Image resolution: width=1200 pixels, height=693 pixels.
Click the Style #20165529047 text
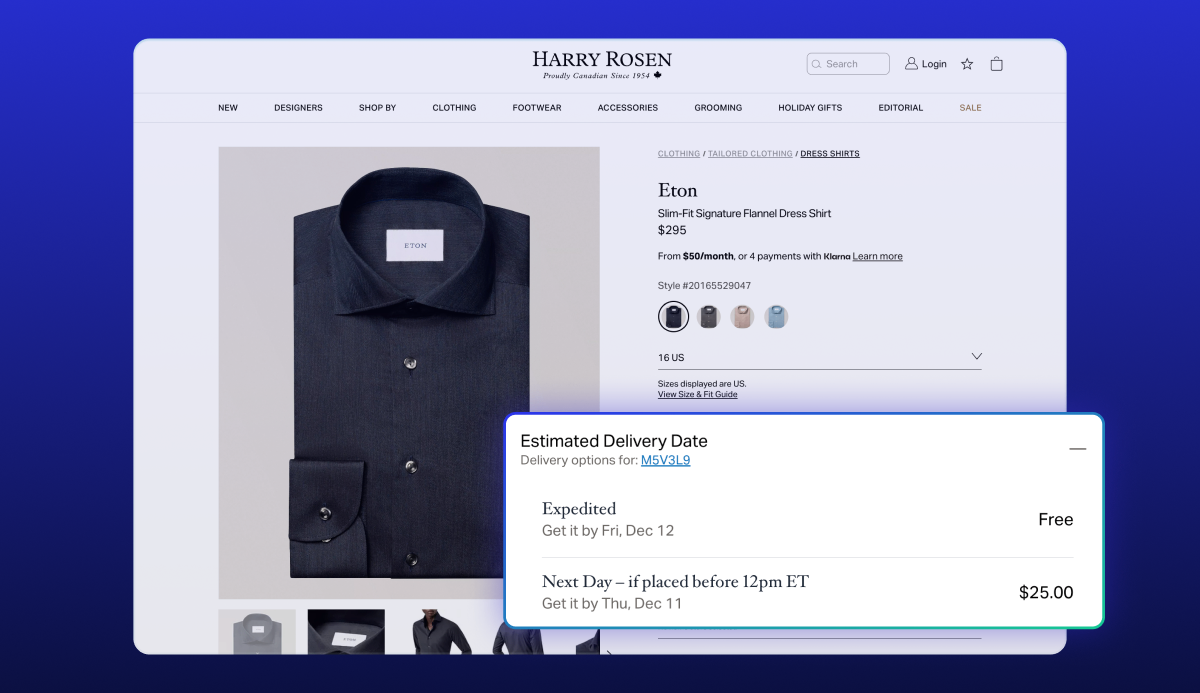click(704, 286)
